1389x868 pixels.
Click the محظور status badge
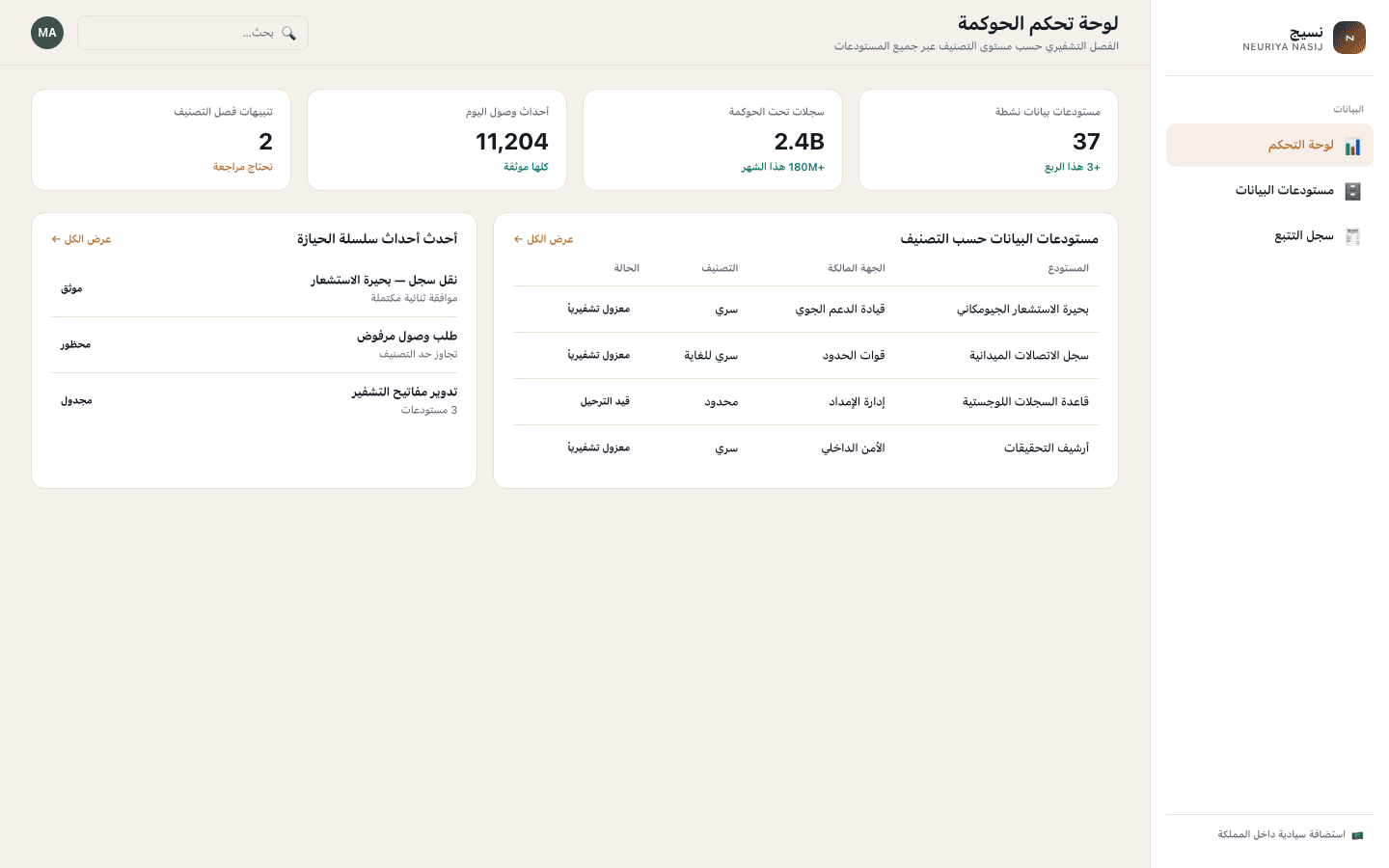[x=75, y=344]
